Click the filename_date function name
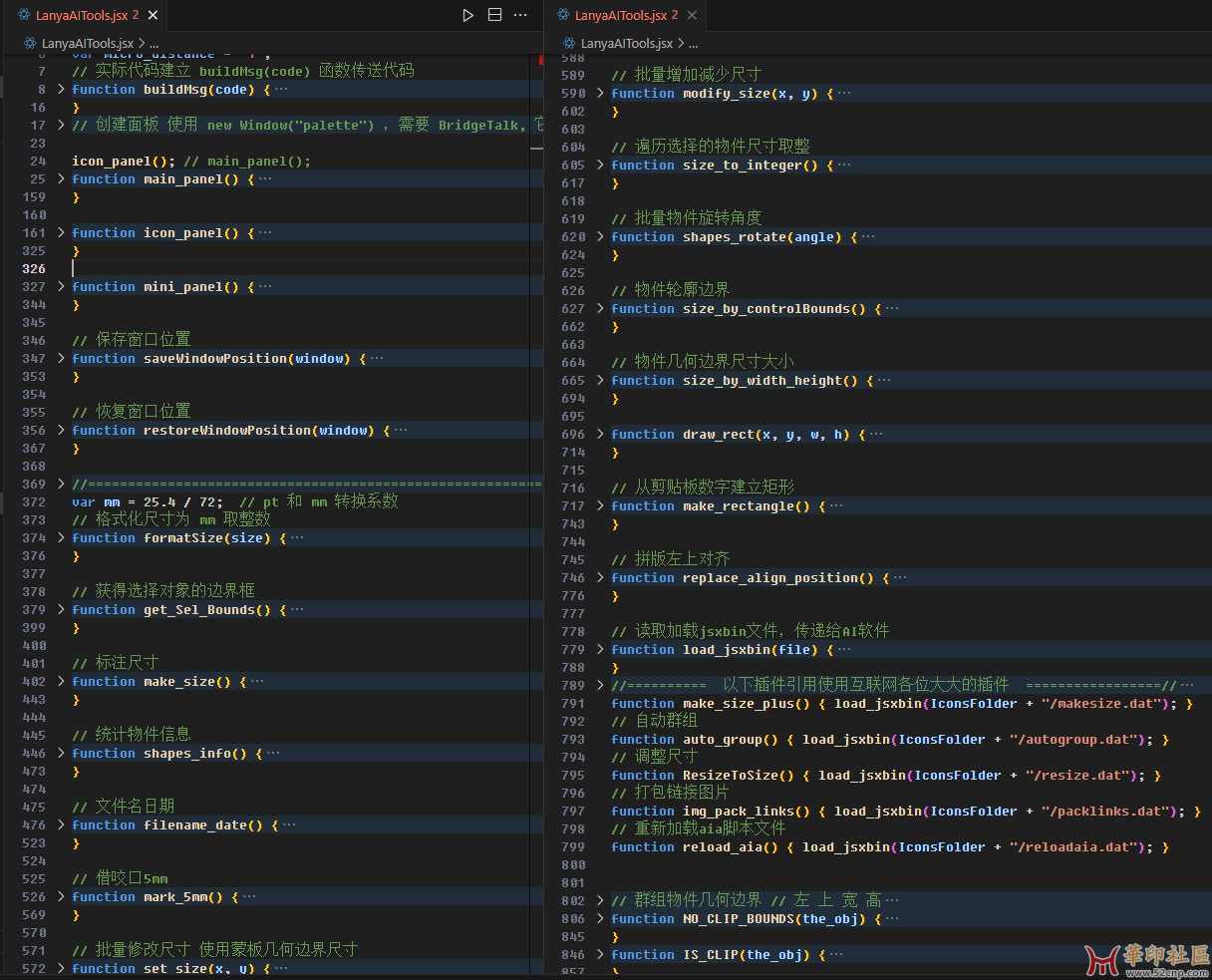Image resolution: width=1212 pixels, height=980 pixels. [x=195, y=825]
